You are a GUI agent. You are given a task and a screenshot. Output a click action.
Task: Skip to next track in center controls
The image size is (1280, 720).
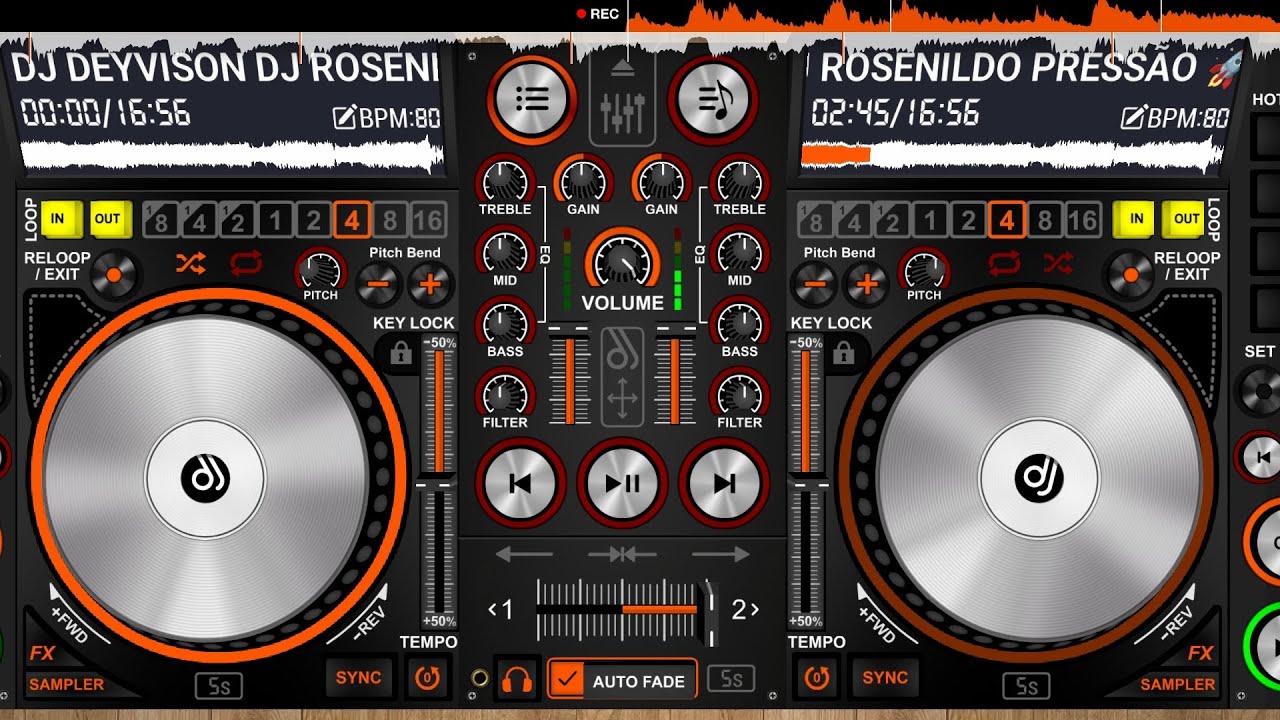(x=724, y=483)
